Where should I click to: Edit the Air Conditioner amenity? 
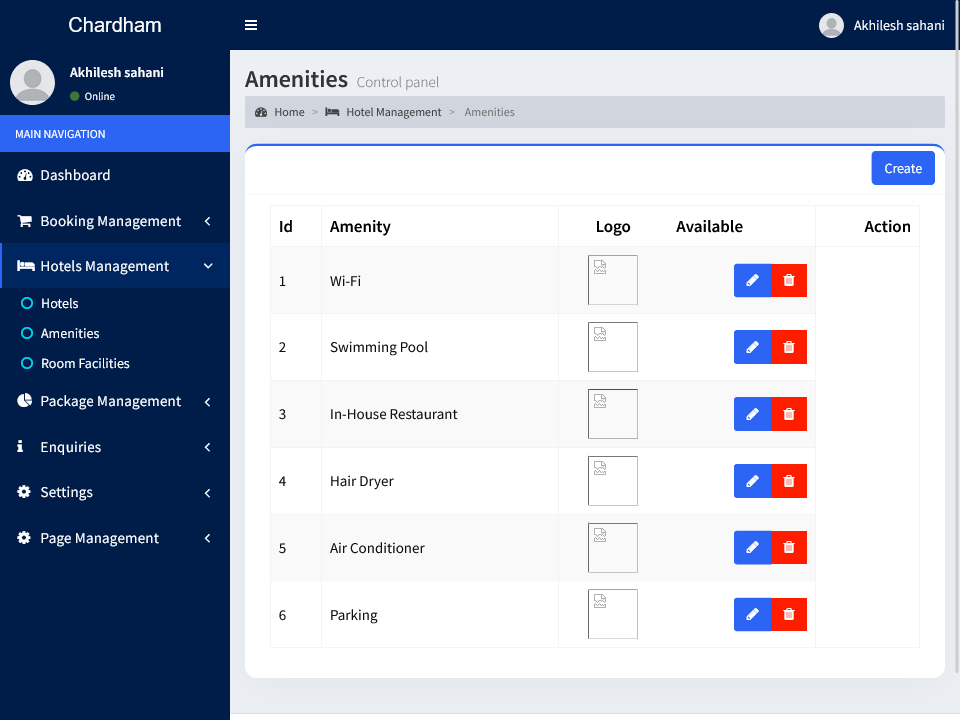click(752, 548)
